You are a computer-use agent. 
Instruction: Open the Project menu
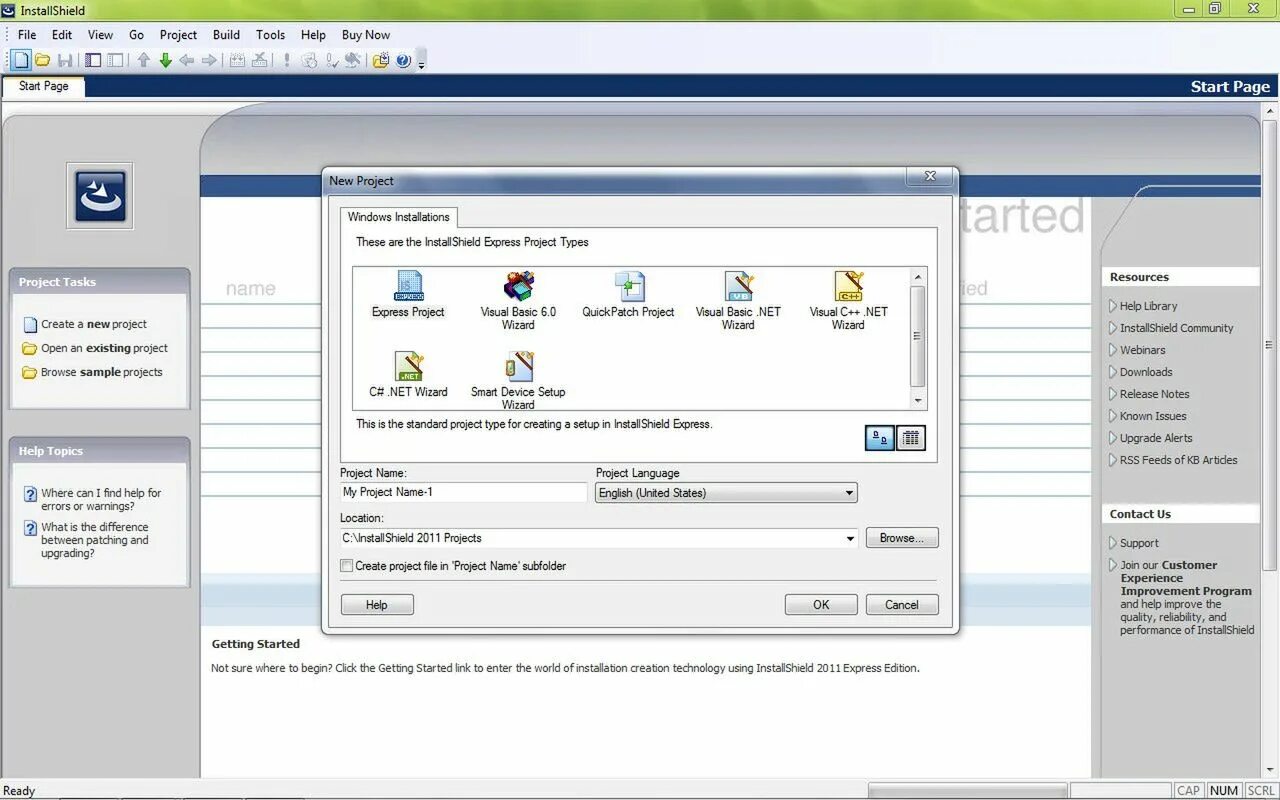tap(179, 34)
